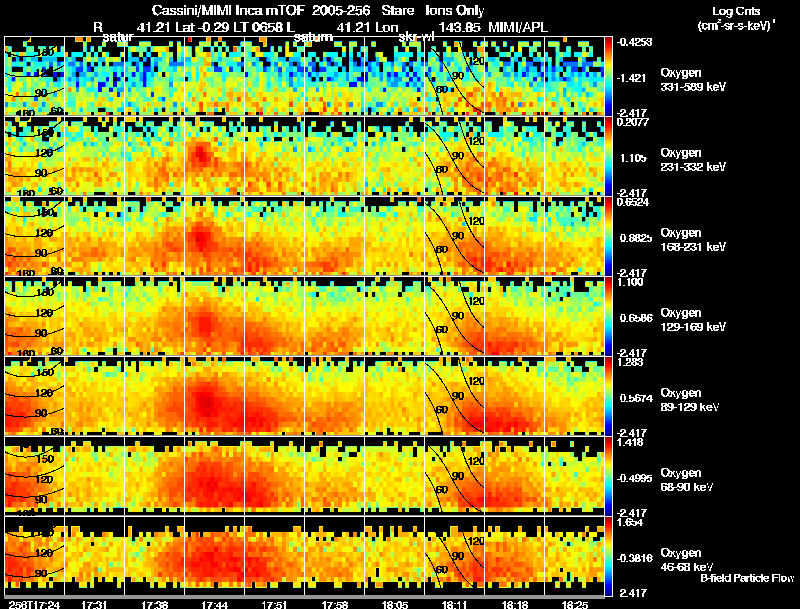Select the 'Log Cnts' colorbar heading
Screen dimensions: 800x609
[x=736, y=11]
